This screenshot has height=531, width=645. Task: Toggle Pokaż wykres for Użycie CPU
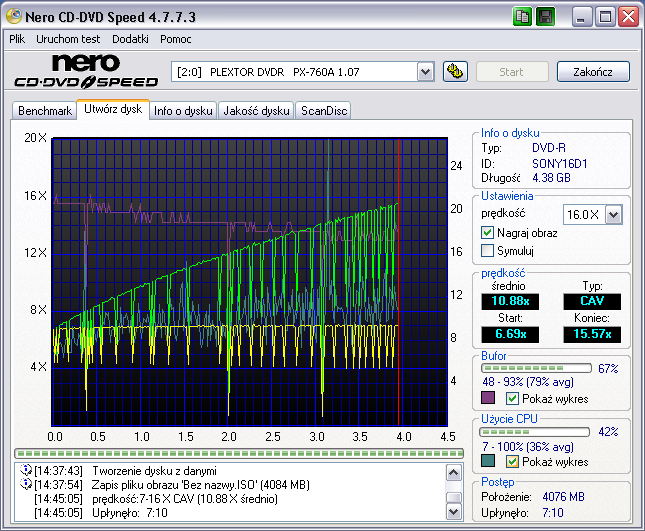(512, 461)
